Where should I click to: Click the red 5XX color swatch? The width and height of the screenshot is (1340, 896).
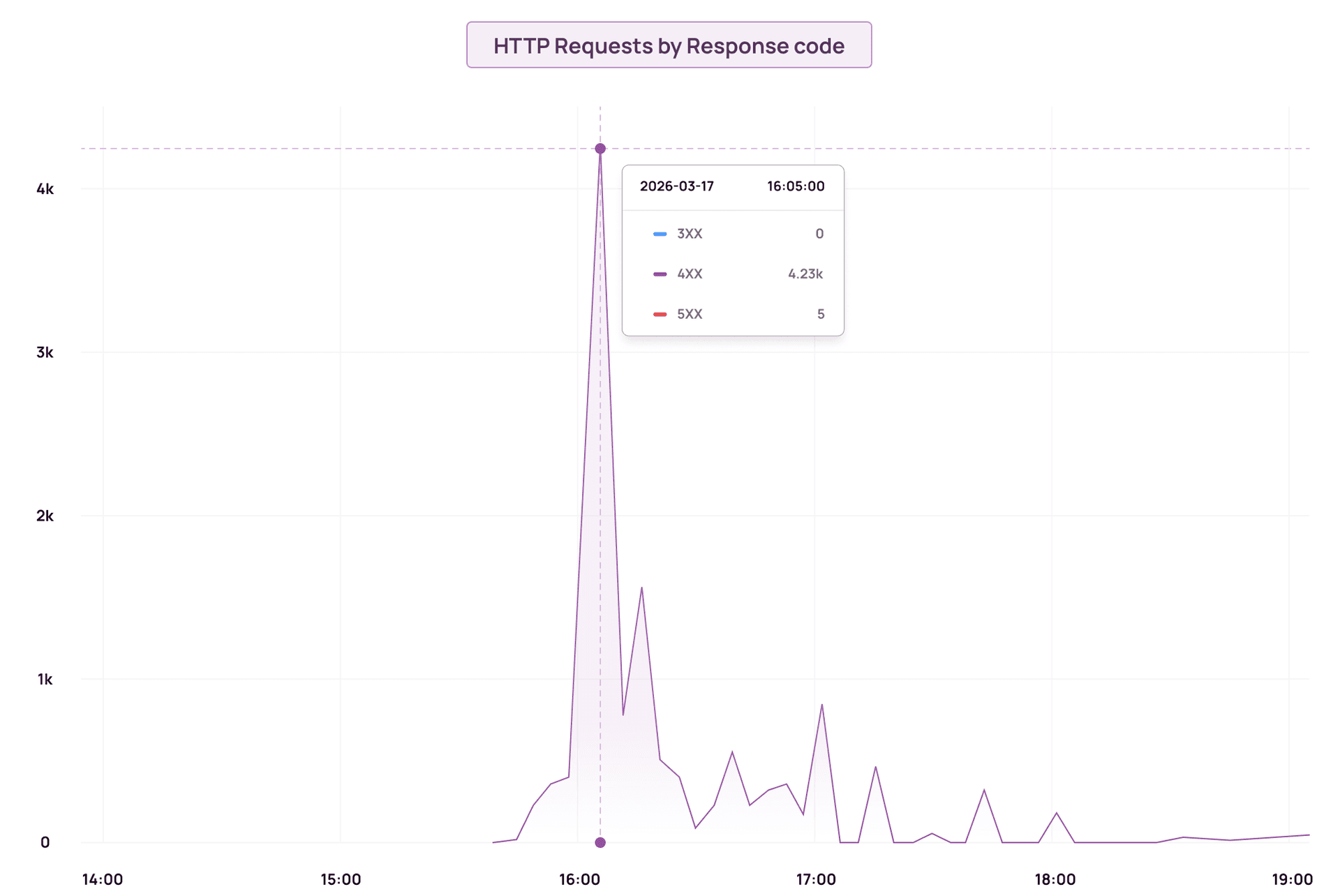coord(660,315)
